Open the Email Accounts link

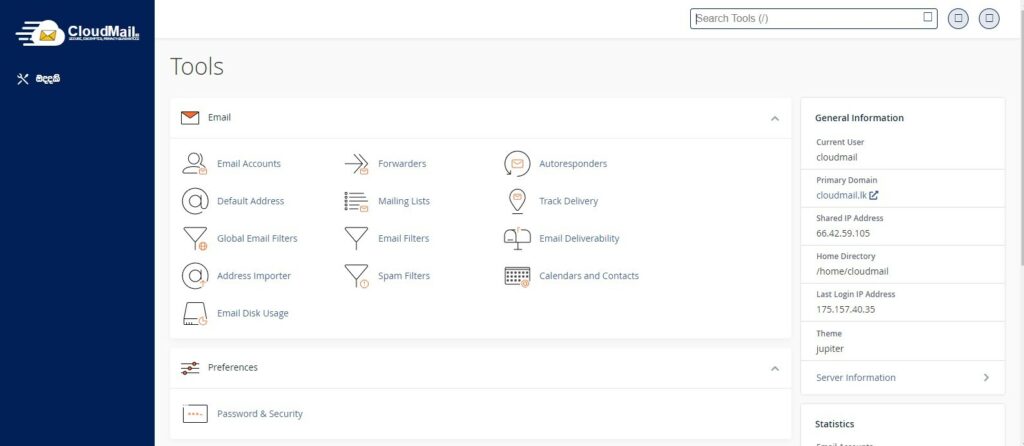249,164
